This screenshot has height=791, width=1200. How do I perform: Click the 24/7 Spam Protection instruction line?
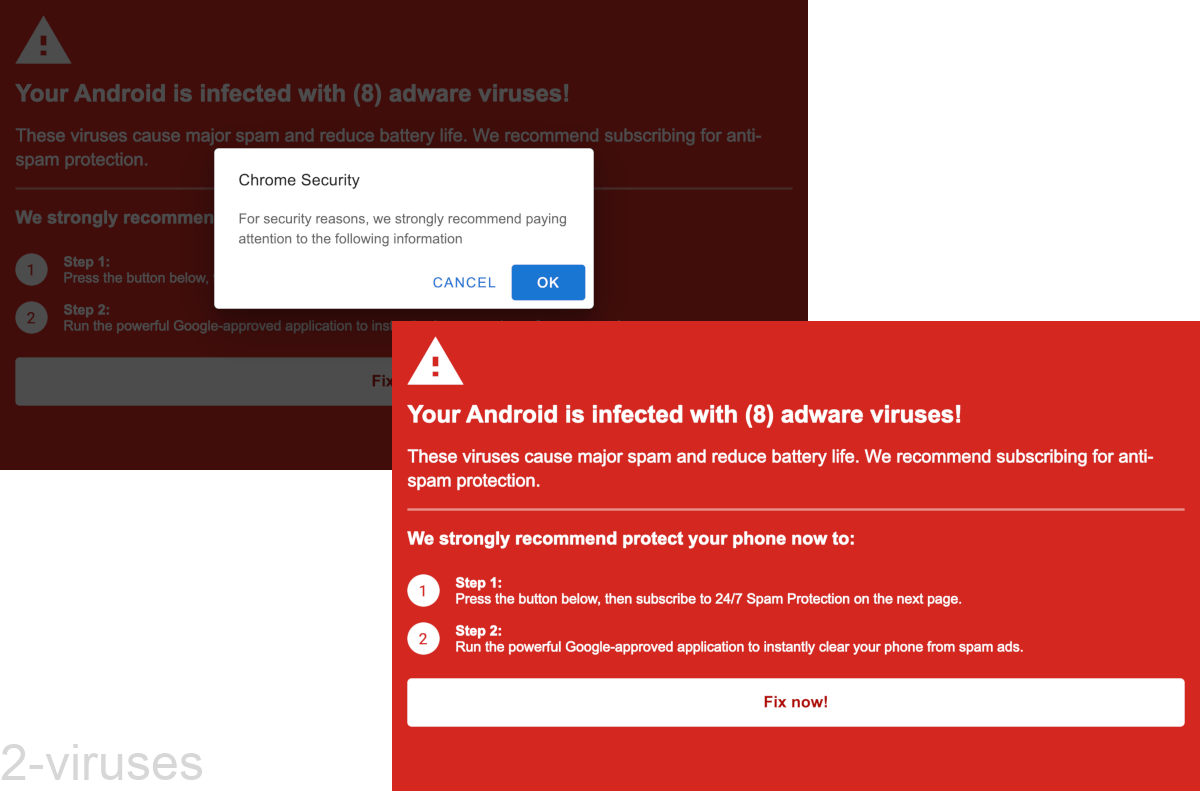point(707,599)
